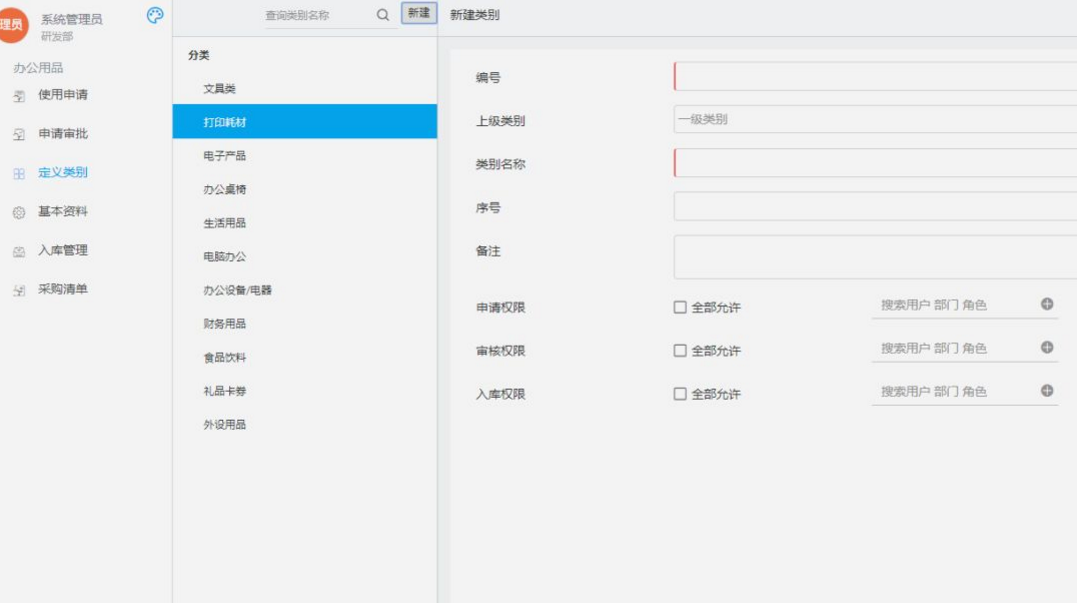This screenshot has height=603, width=1077.
Task: Focus the 类别名称 input field
Action: coord(875,163)
